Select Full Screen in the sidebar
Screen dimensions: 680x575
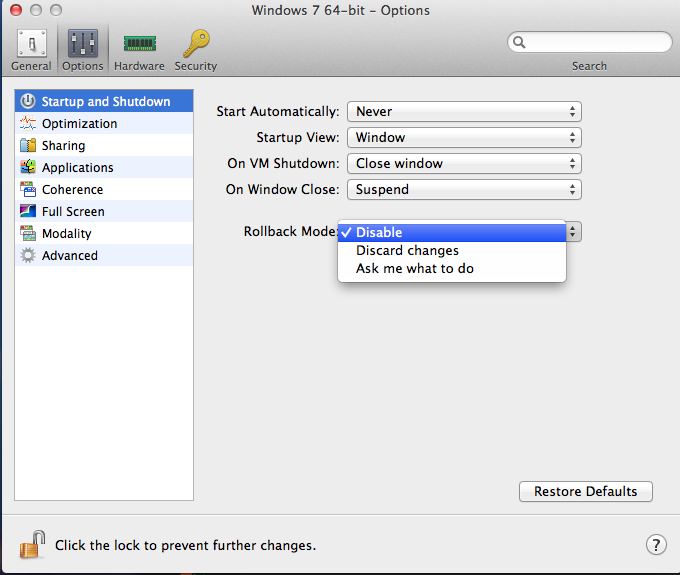104,212
